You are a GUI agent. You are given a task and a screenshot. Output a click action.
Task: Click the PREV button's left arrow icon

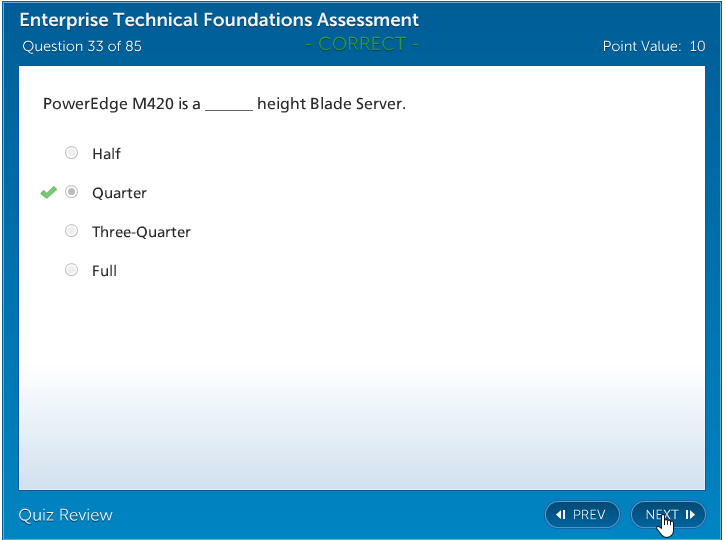pyautogui.click(x=561, y=515)
